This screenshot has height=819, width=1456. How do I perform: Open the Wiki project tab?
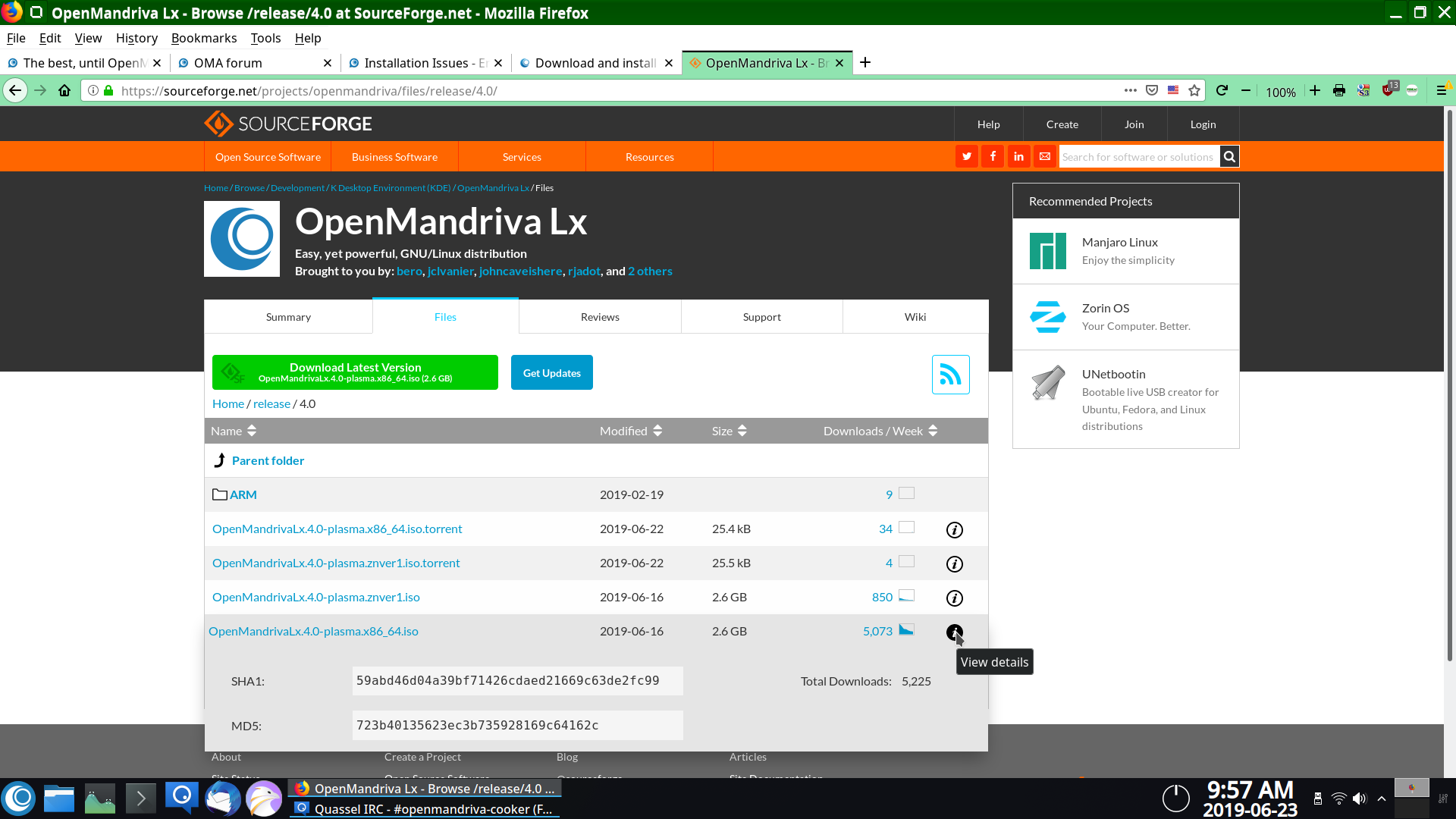point(915,317)
